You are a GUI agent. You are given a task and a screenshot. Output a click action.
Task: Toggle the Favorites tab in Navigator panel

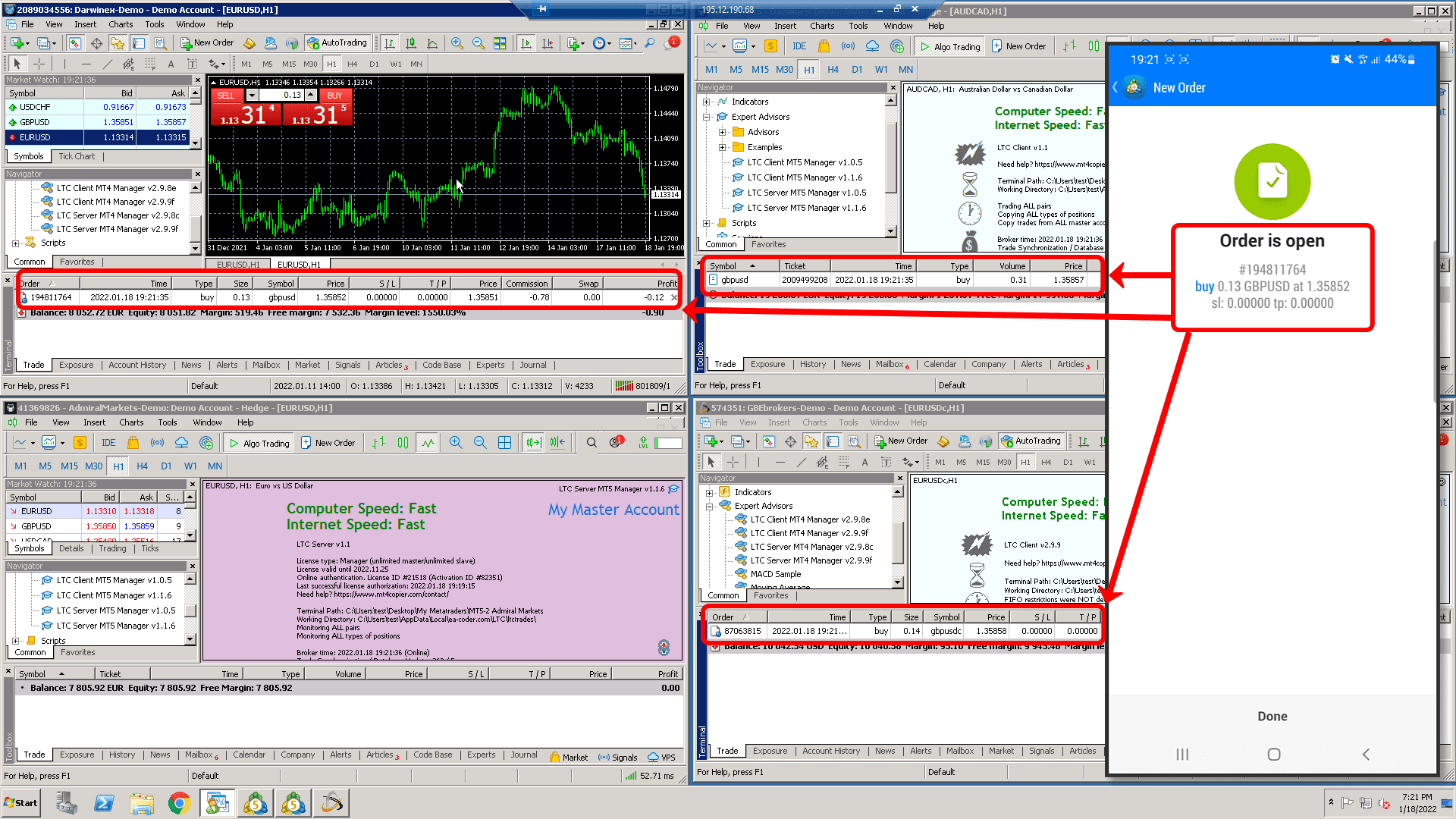click(76, 260)
